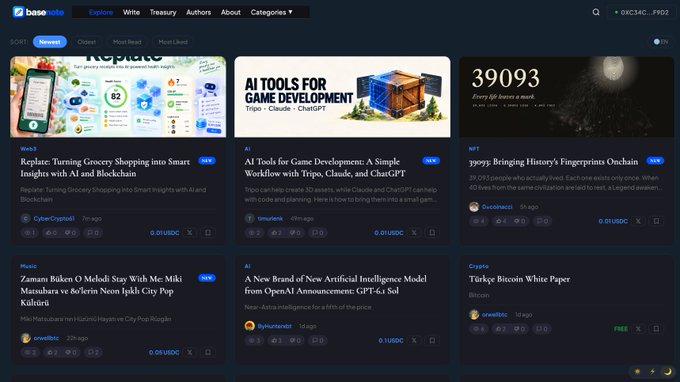The height and width of the screenshot is (382, 680).
Task: Like AI Tools for Game Development article
Action: (x=276, y=233)
